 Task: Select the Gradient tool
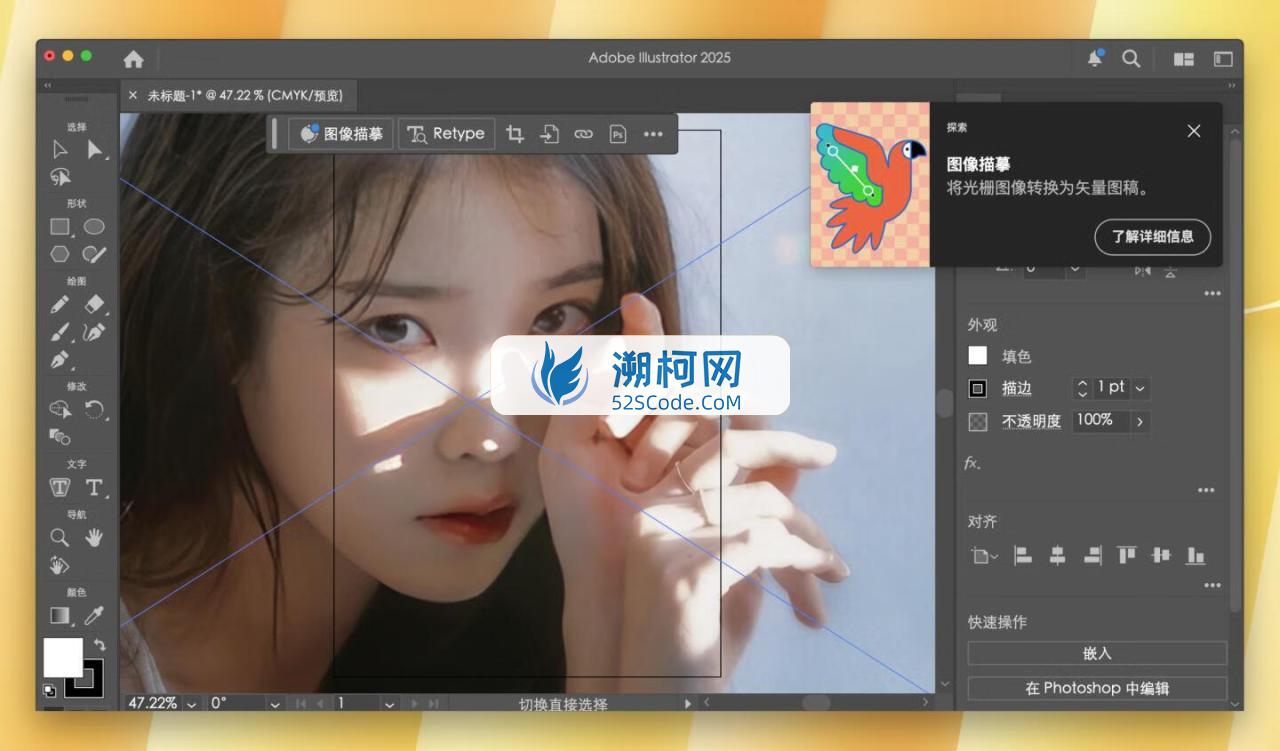coord(60,615)
